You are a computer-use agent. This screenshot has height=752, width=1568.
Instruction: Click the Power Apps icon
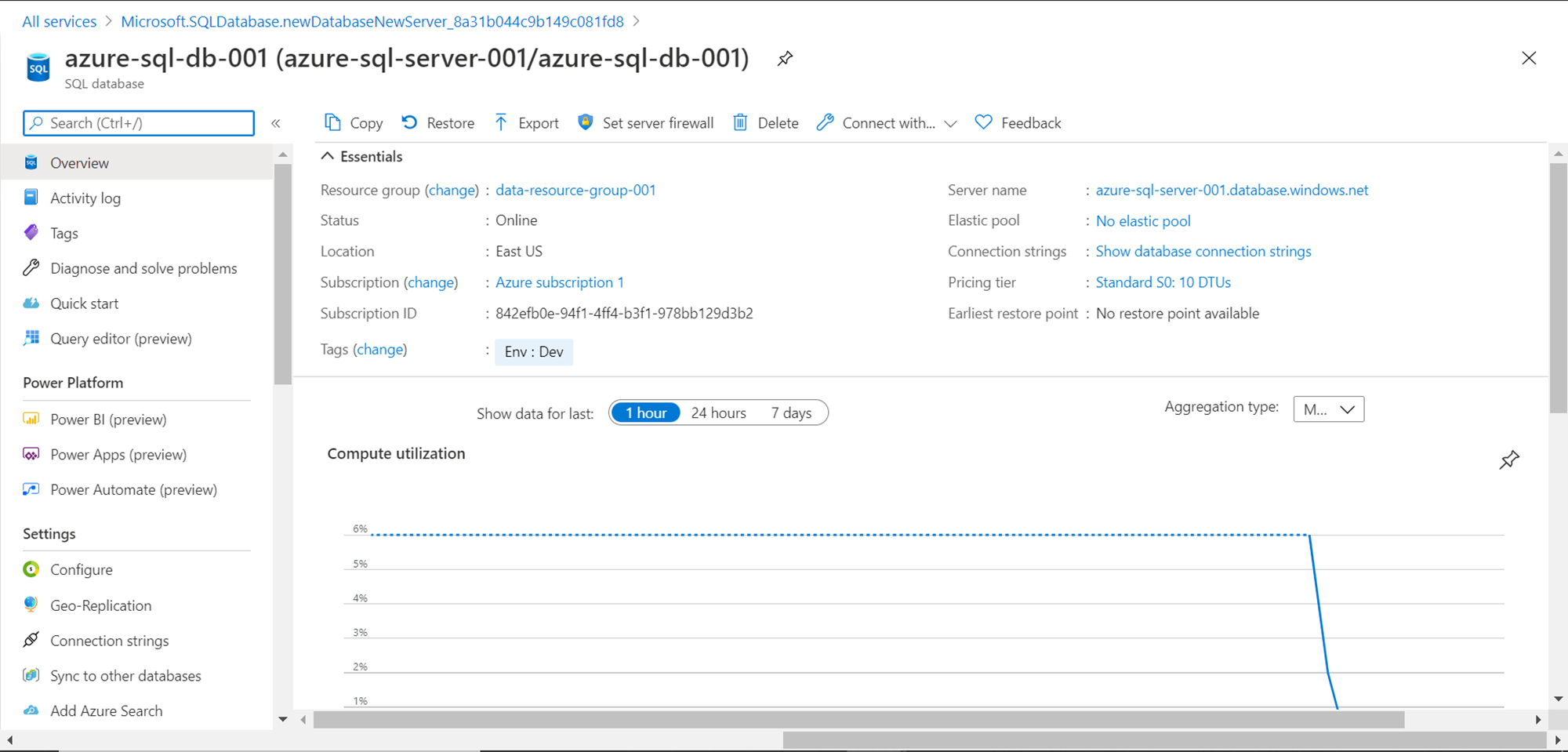31,454
